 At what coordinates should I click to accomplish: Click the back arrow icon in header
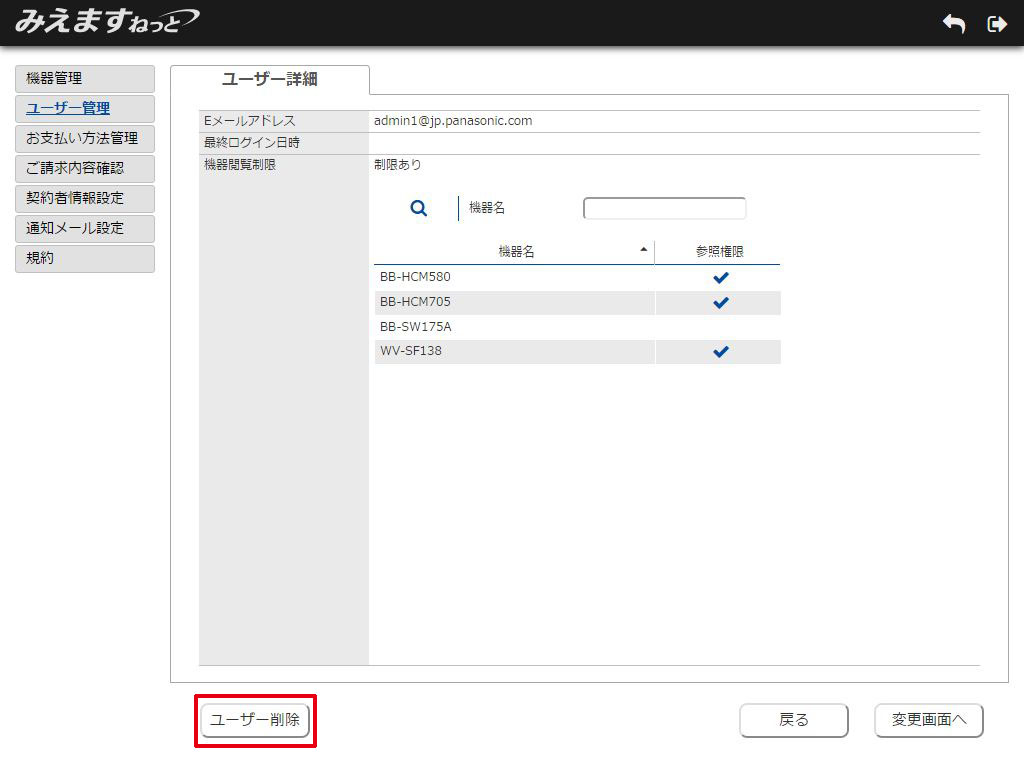click(x=954, y=24)
